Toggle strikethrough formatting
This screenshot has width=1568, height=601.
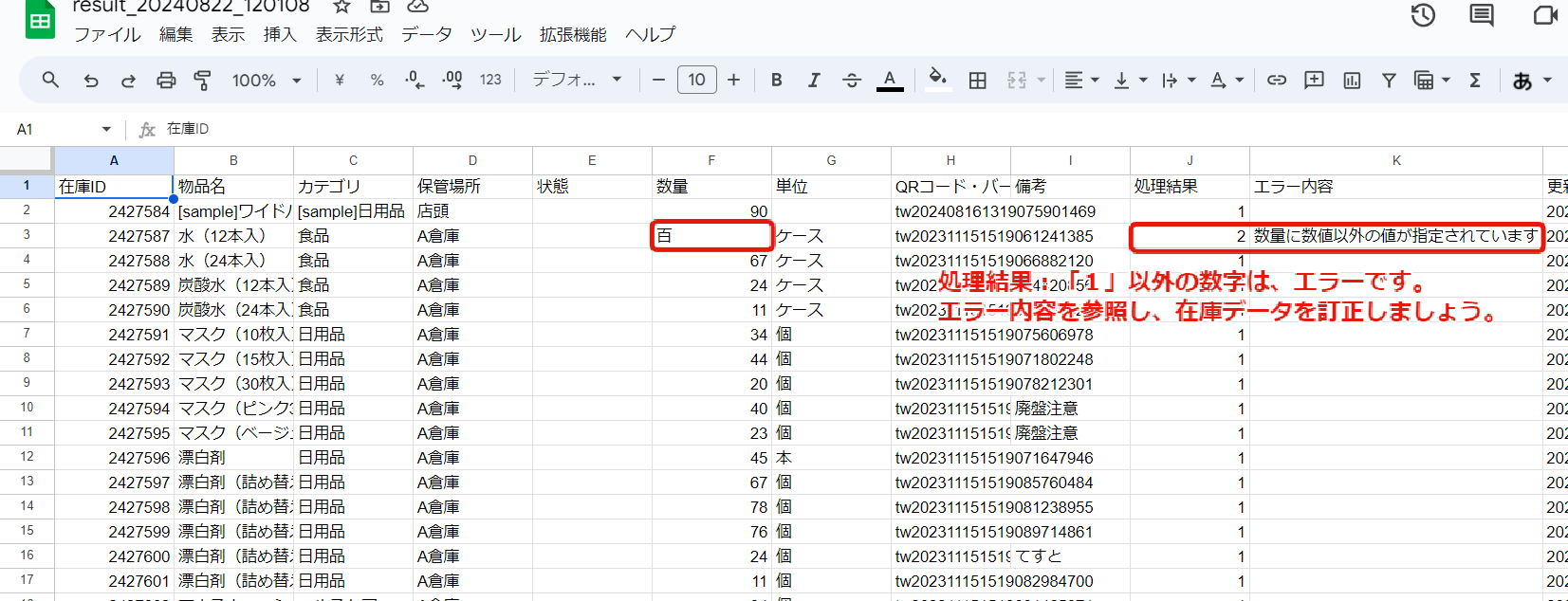(852, 81)
